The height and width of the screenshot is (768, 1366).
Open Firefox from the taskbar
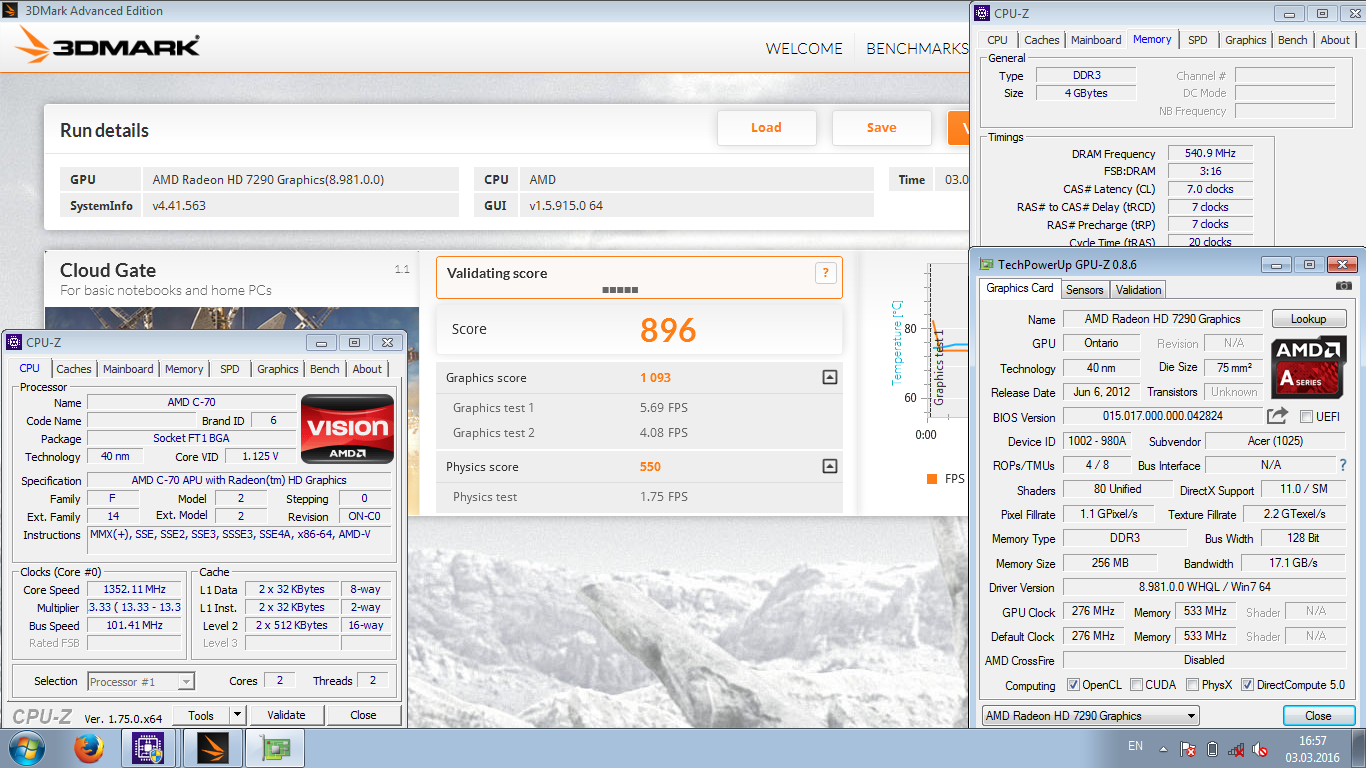[x=89, y=749]
